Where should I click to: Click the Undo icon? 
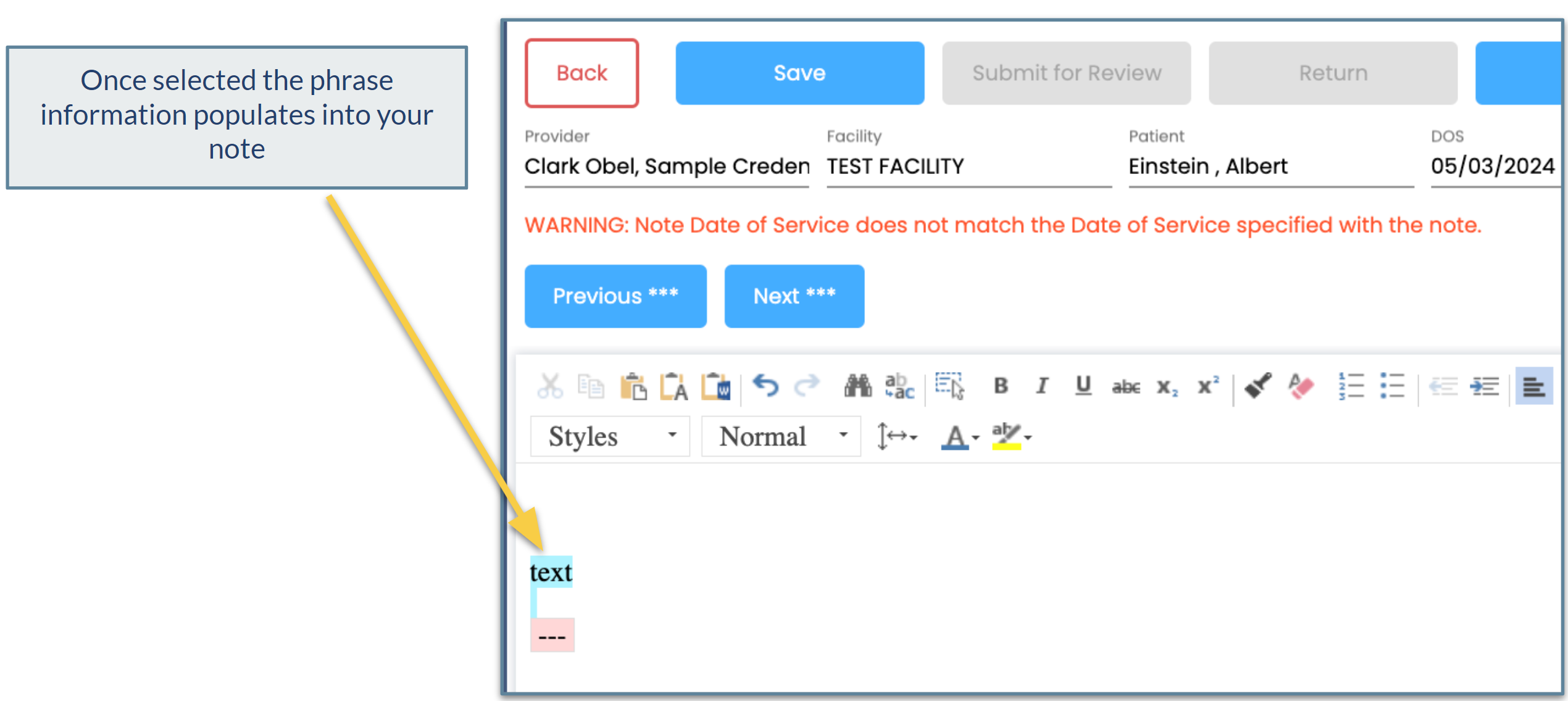tap(765, 387)
